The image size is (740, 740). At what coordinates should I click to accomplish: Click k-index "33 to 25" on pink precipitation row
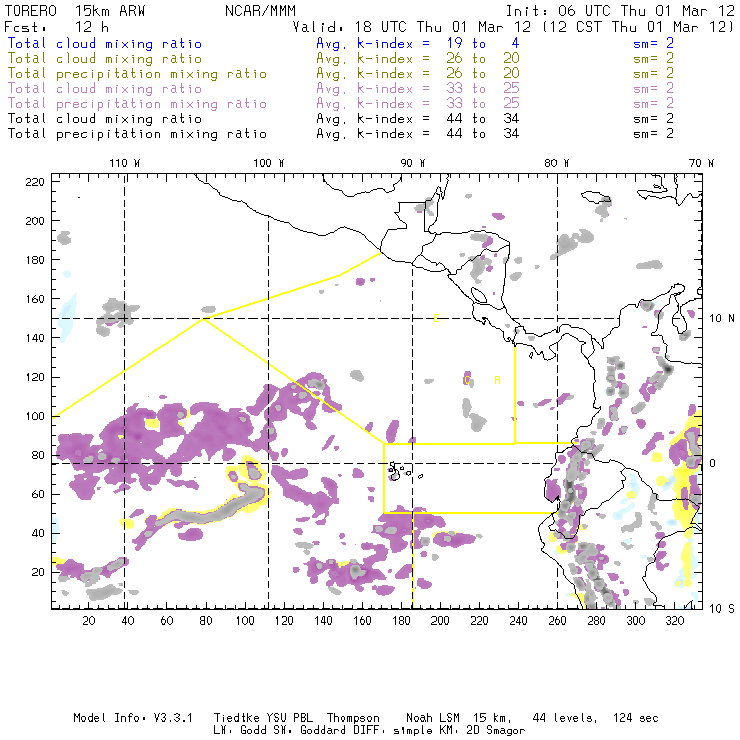click(483, 104)
